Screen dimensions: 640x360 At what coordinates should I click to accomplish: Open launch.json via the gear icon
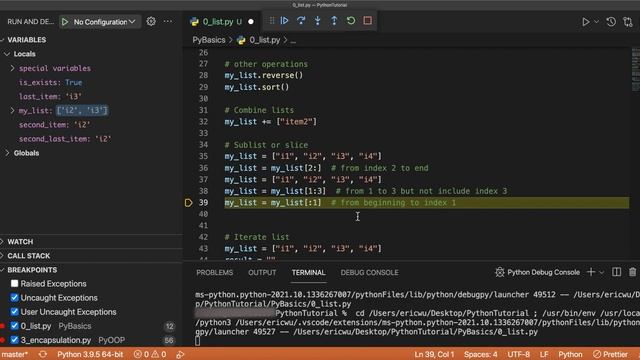click(x=151, y=21)
